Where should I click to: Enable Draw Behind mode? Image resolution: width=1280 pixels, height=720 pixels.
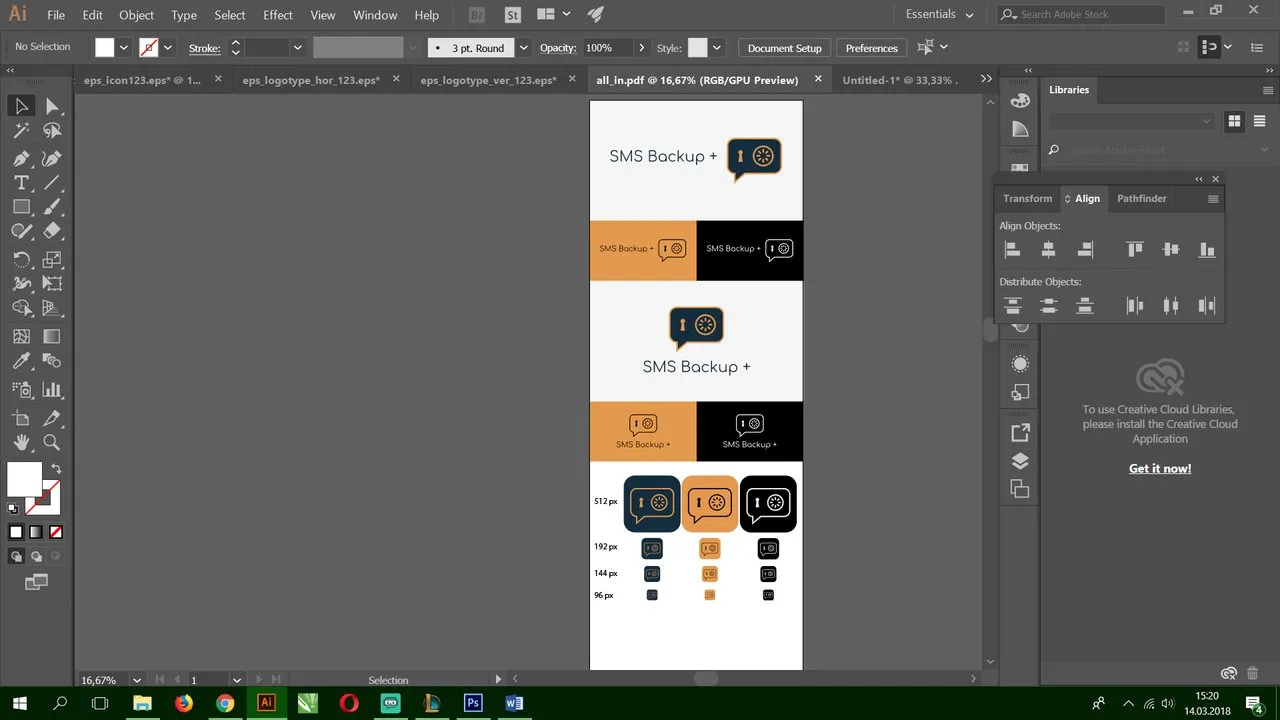pos(36,557)
